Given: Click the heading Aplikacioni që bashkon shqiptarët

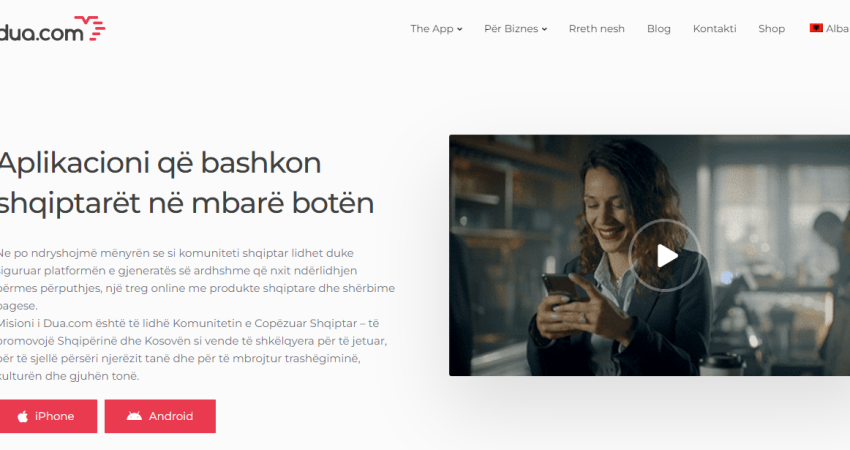Looking at the screenshot, I should [186, 183].
